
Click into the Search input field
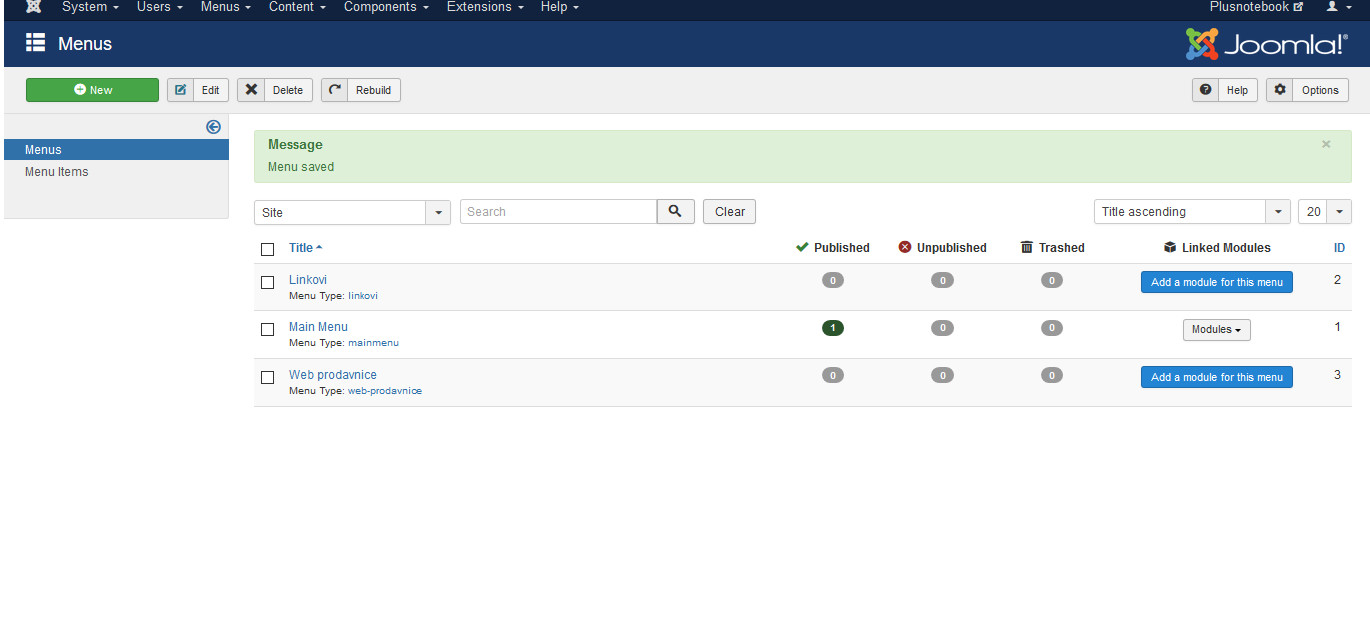point(558,212)
